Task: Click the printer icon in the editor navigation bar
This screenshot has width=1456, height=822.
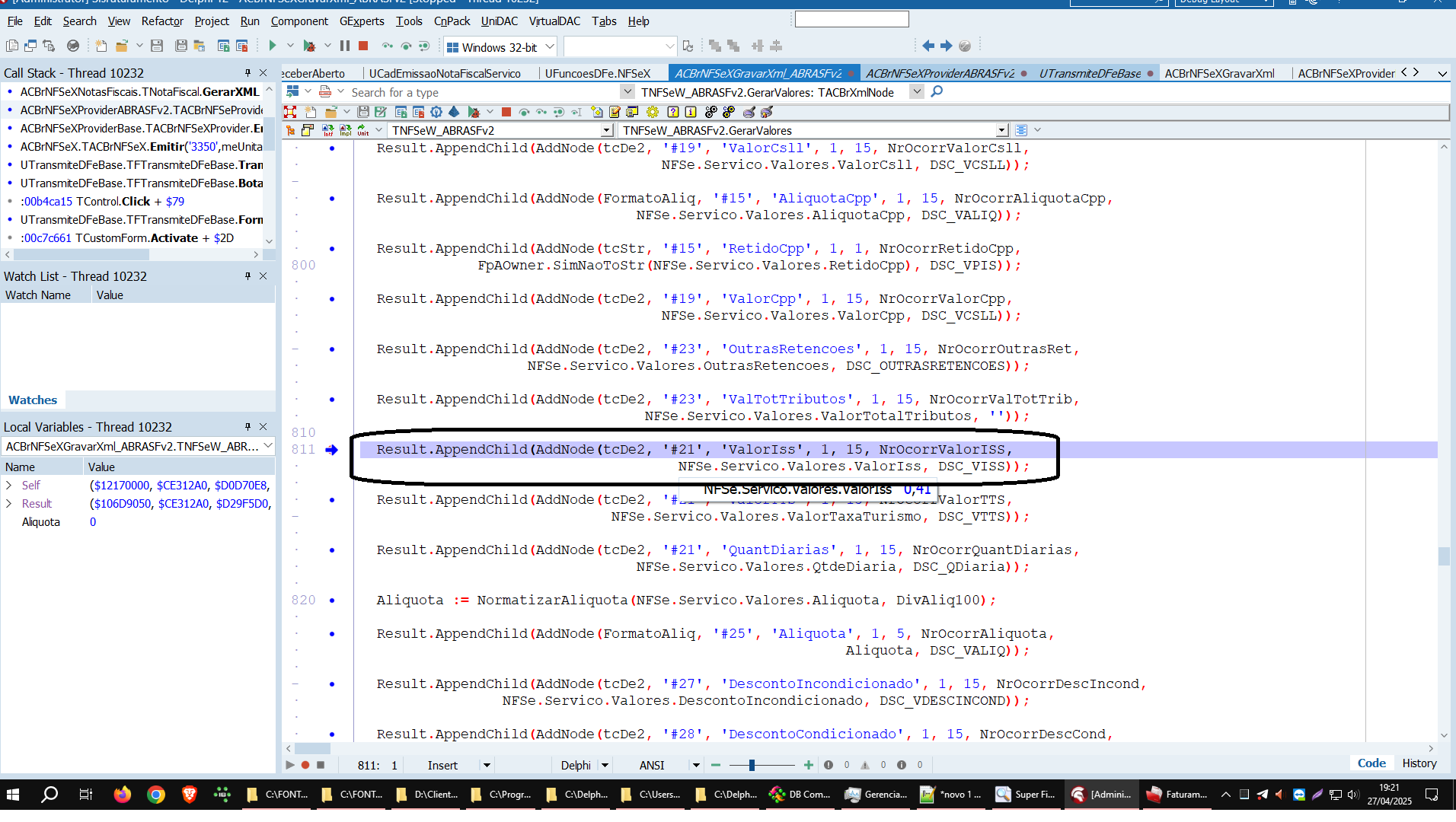Action: pos(325,91)
